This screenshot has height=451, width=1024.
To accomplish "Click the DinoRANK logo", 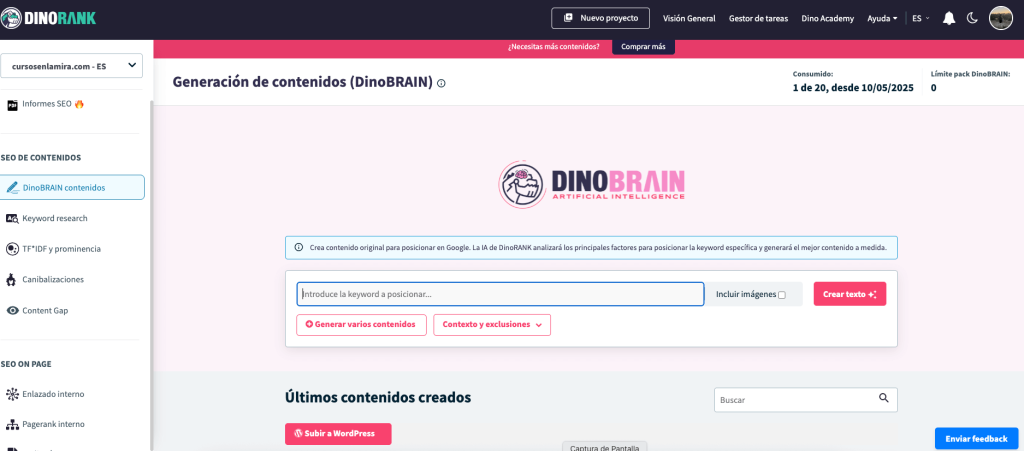I will coord(48,18).
